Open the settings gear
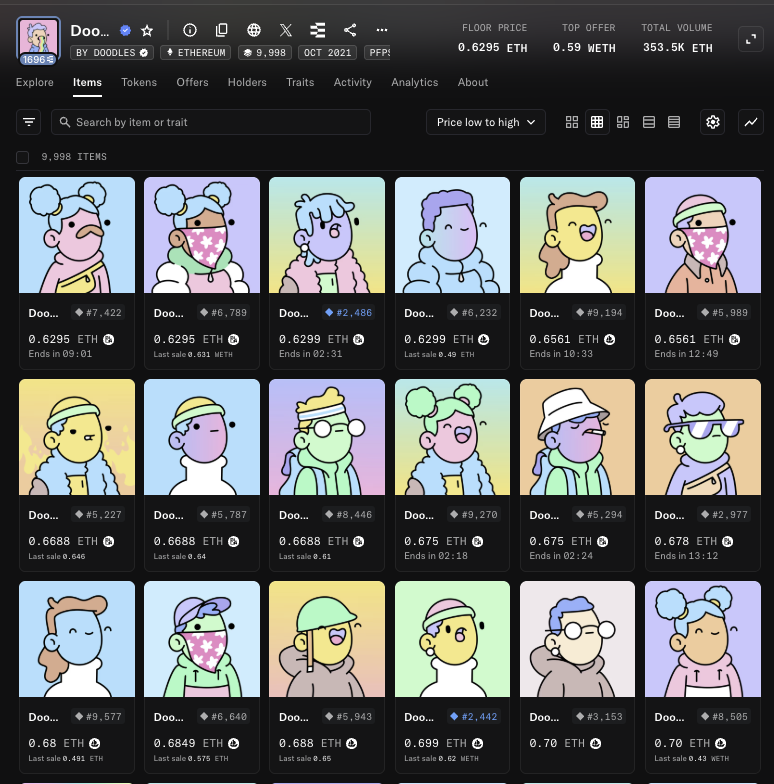The image size is (774, 784). click(712, 122)
